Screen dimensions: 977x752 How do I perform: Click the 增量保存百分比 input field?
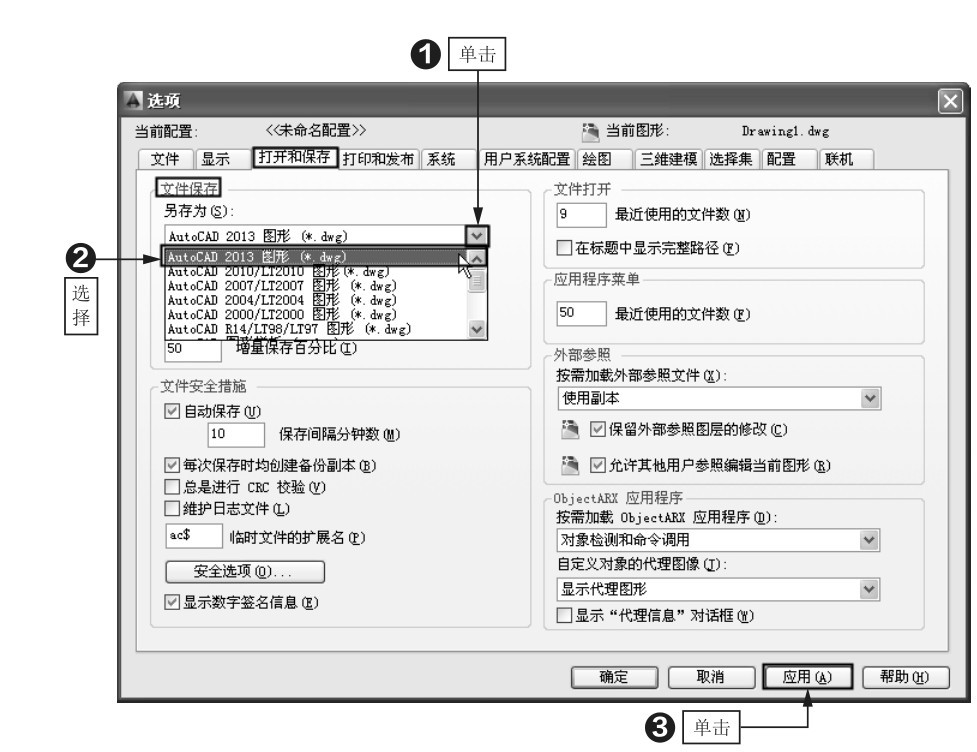[193, 349]
